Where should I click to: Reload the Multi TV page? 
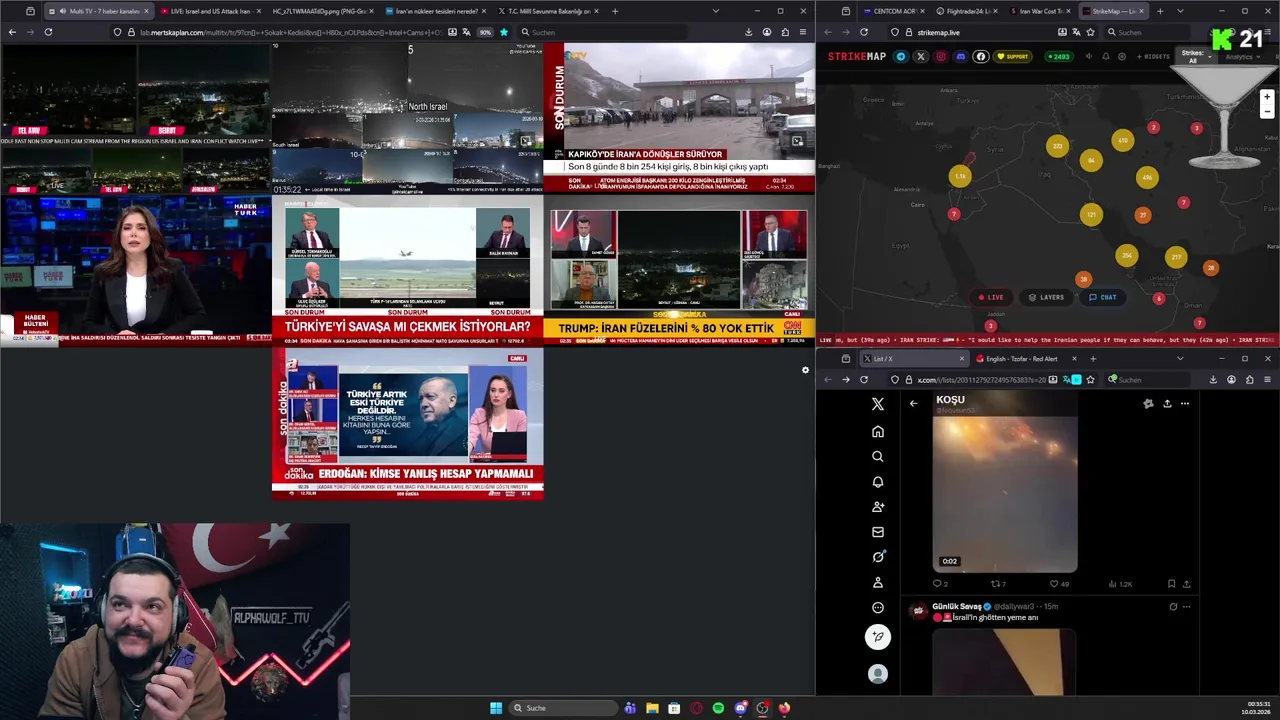[48, 32]
